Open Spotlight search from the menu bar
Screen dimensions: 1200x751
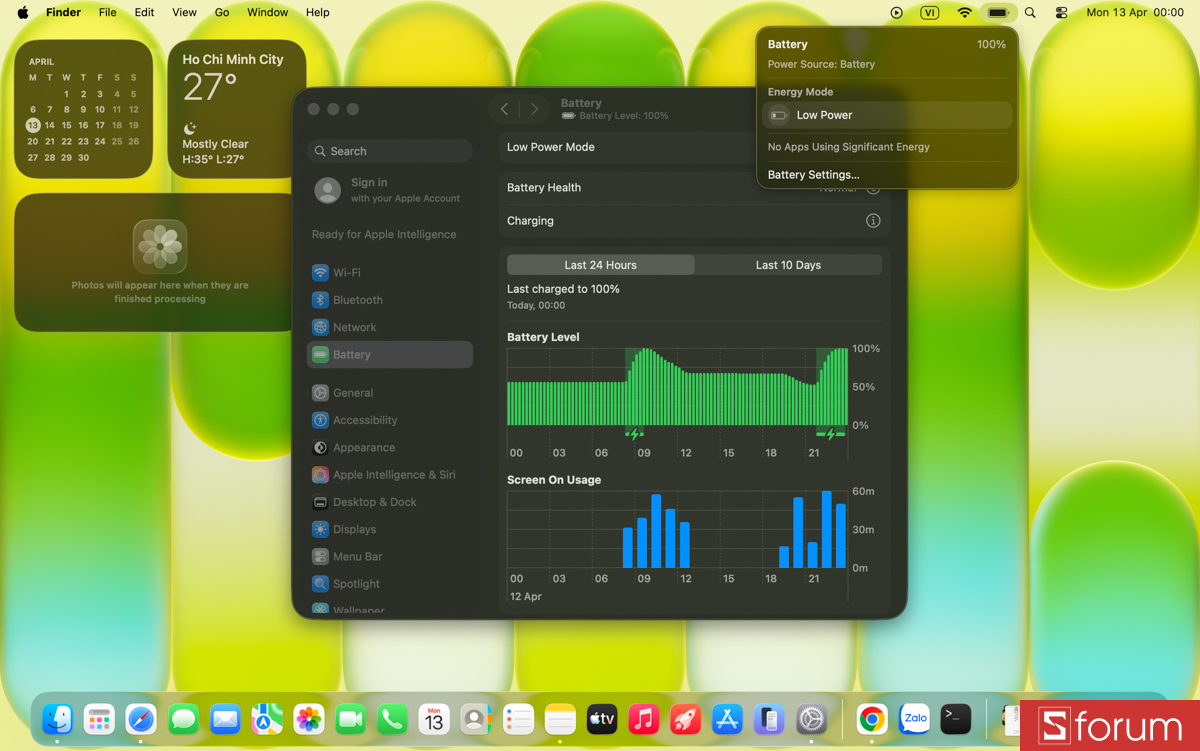click(1030, 13)
